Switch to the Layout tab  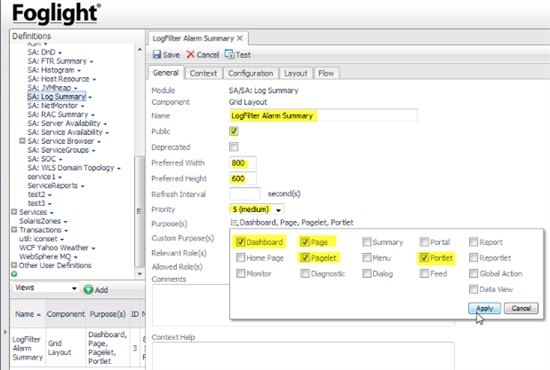pyautogui.click(x=296, y=73)
